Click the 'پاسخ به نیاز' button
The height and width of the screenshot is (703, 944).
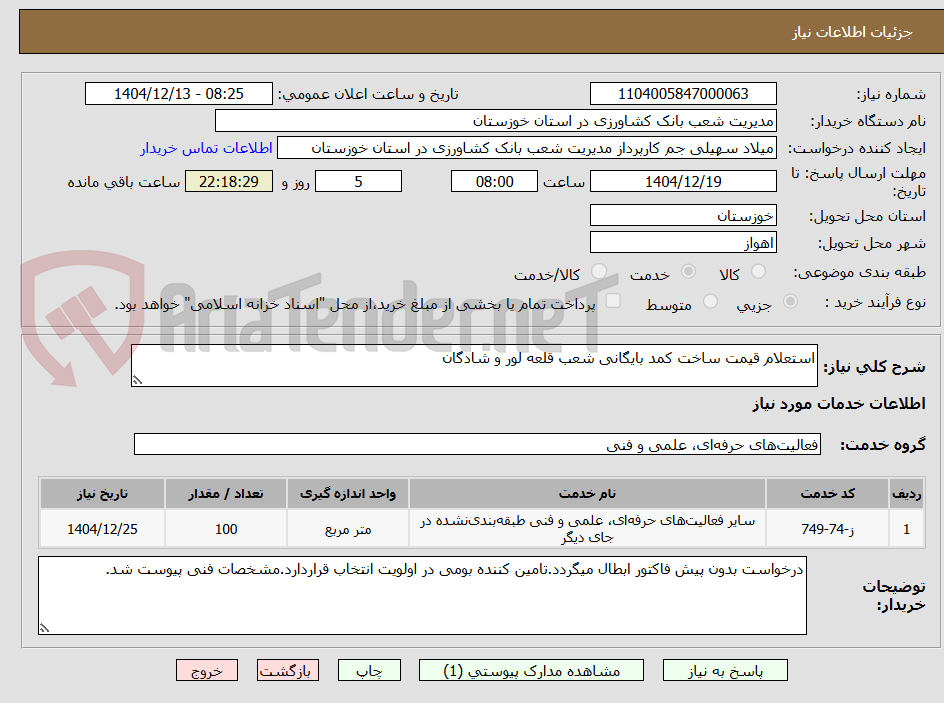[x=725, y=670]
